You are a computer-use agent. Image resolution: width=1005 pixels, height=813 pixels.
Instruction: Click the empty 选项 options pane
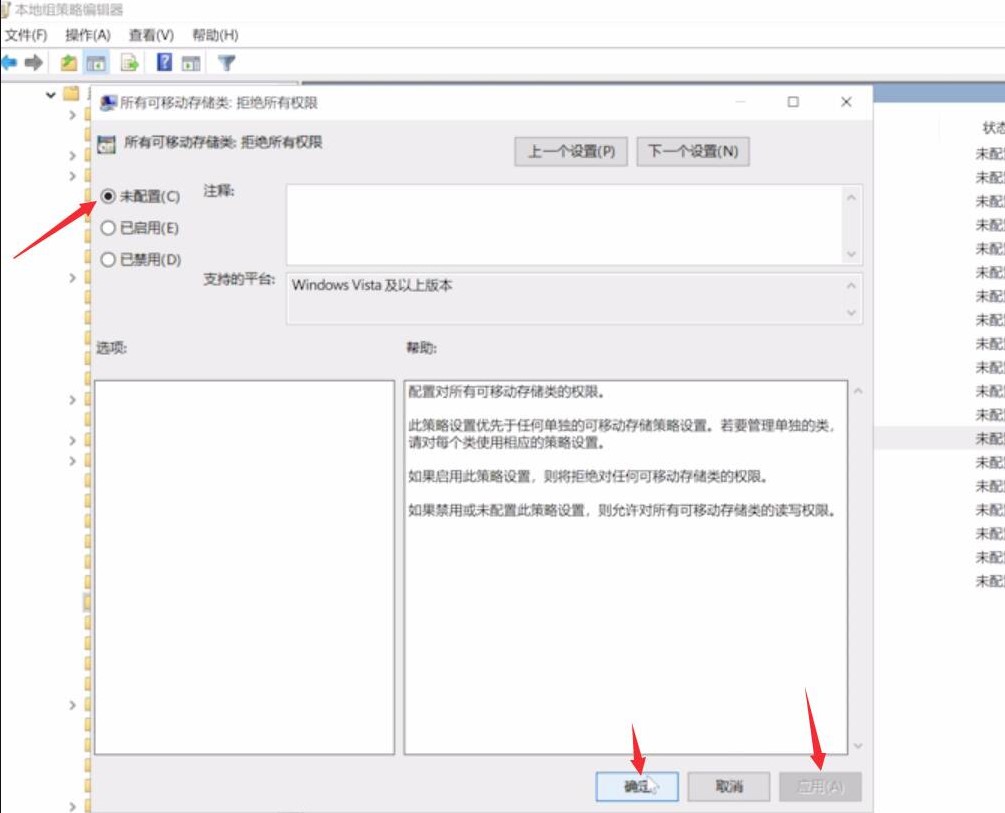click(x=244, y=567)
